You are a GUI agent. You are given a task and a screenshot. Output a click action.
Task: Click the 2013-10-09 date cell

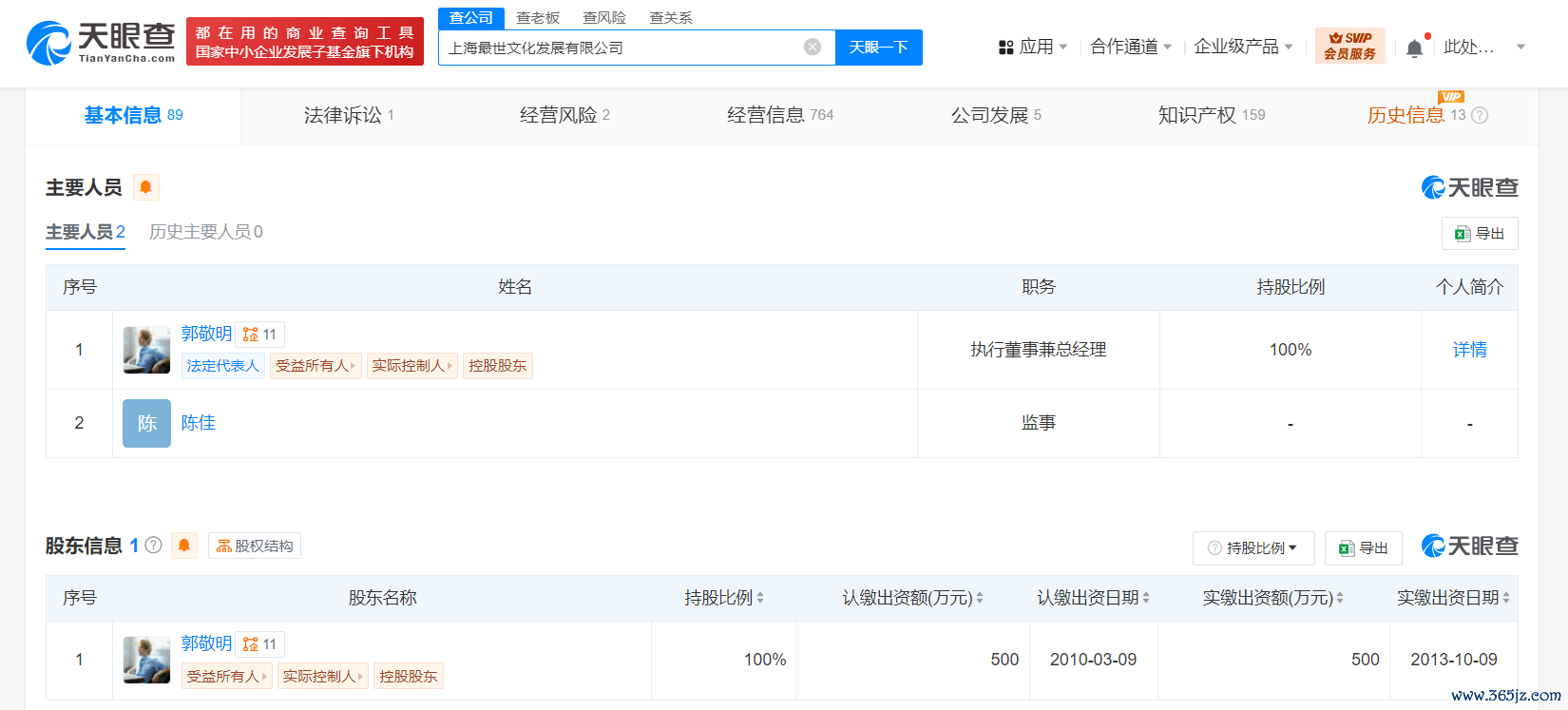[x=1454, y=660]
